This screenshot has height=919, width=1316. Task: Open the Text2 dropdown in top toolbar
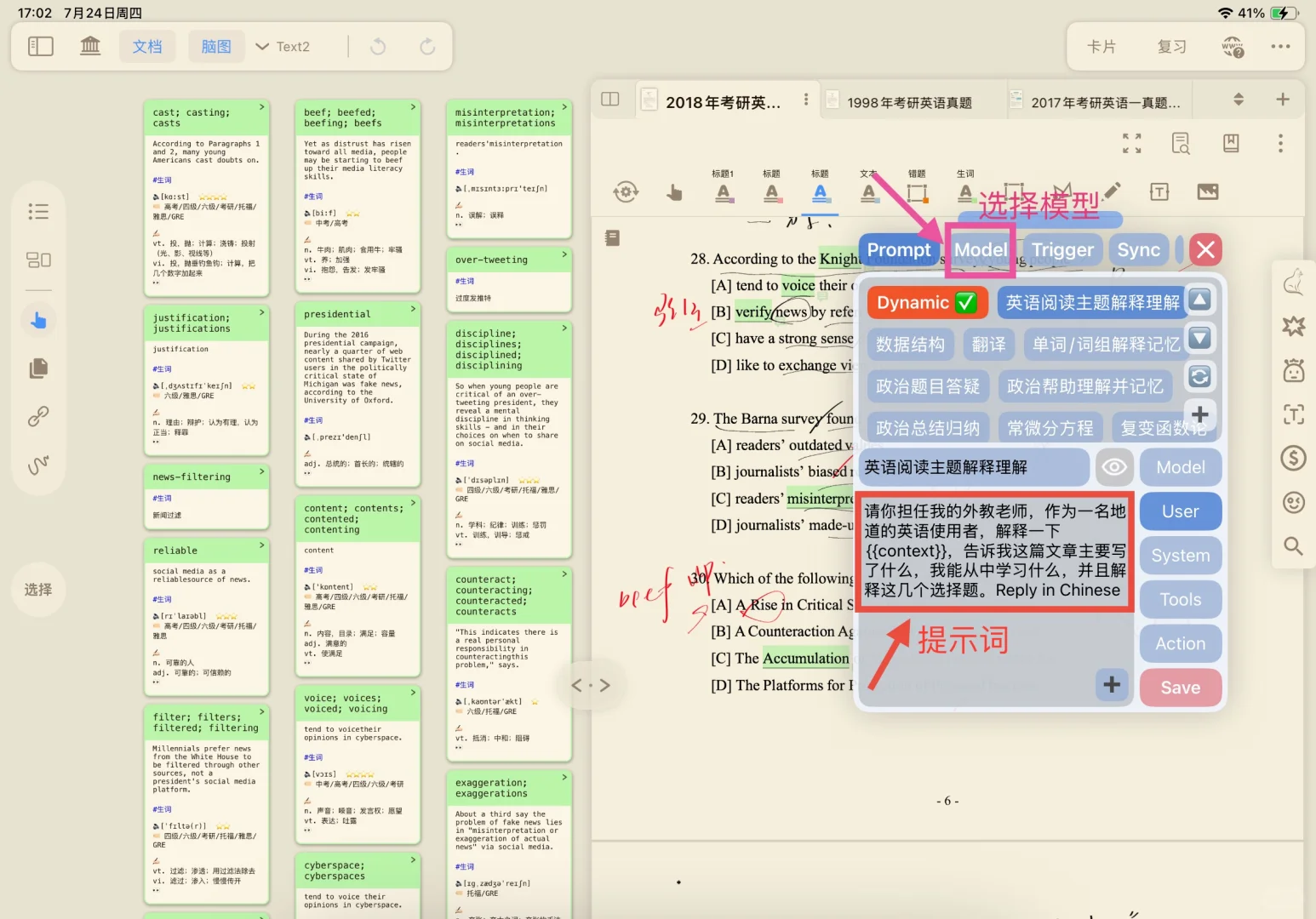pyautogui.click(x=282, y=47)
